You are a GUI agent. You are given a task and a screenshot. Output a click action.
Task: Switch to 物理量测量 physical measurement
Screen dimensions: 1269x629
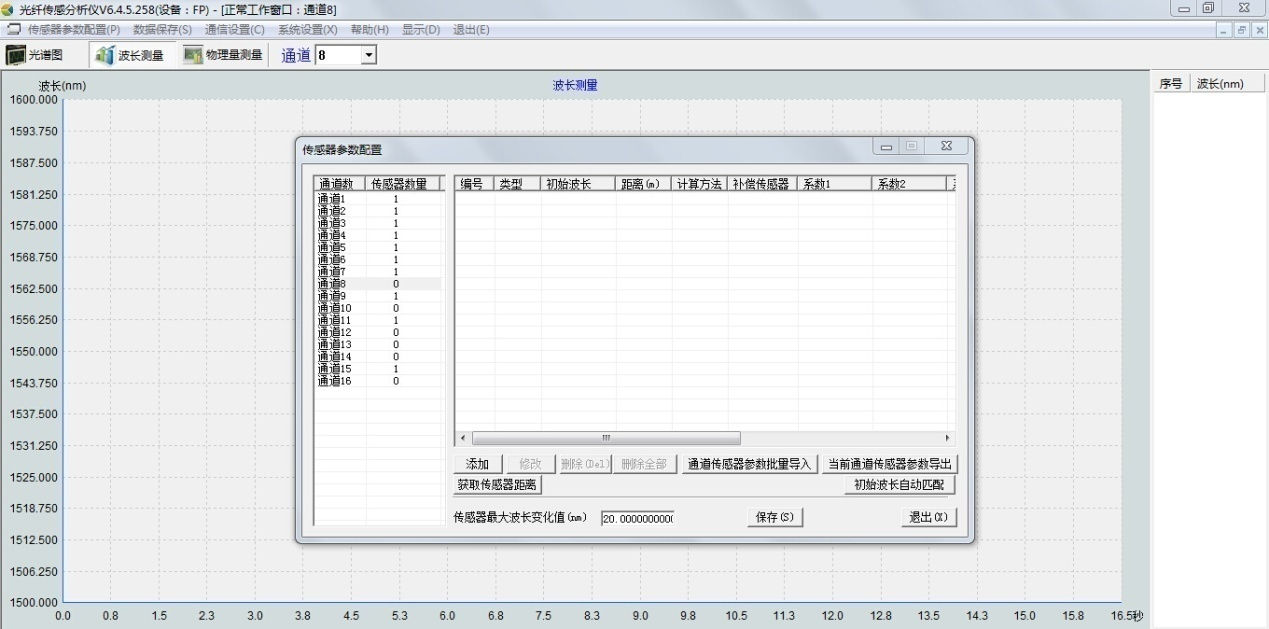click(223, 55)
